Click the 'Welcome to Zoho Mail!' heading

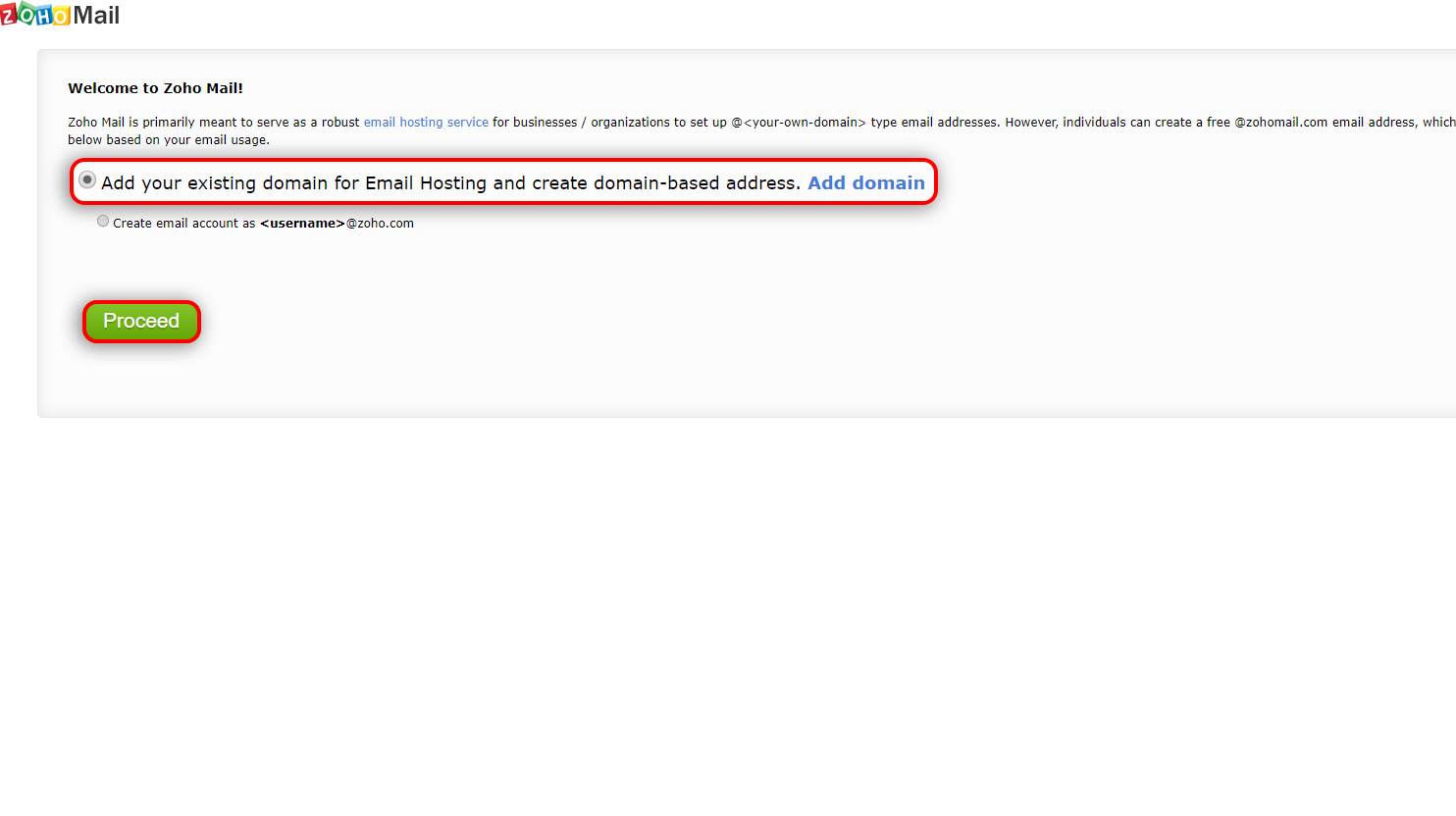(155, 88)
